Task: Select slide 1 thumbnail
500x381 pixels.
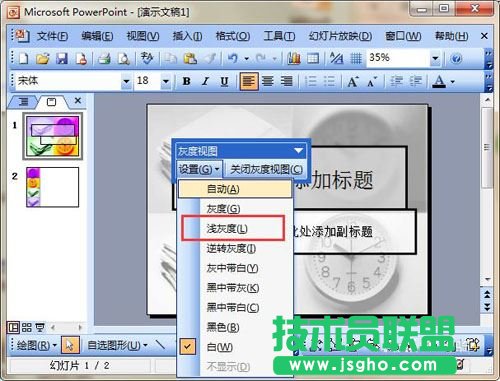Action: click(x=53, y=136)
